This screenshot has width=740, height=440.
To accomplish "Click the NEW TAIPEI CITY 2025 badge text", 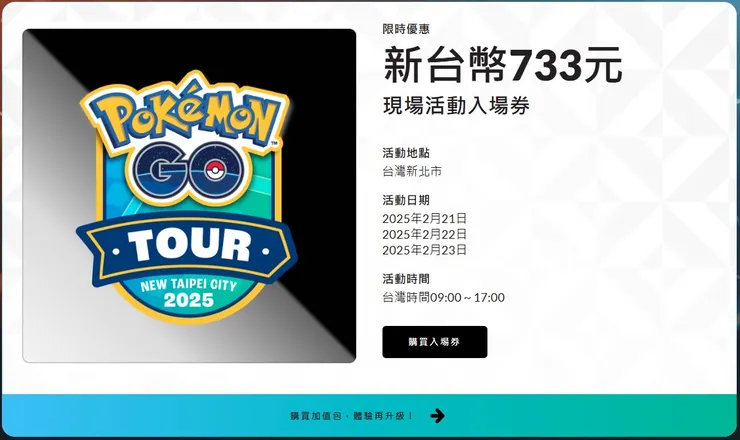I will pos(189,293).
